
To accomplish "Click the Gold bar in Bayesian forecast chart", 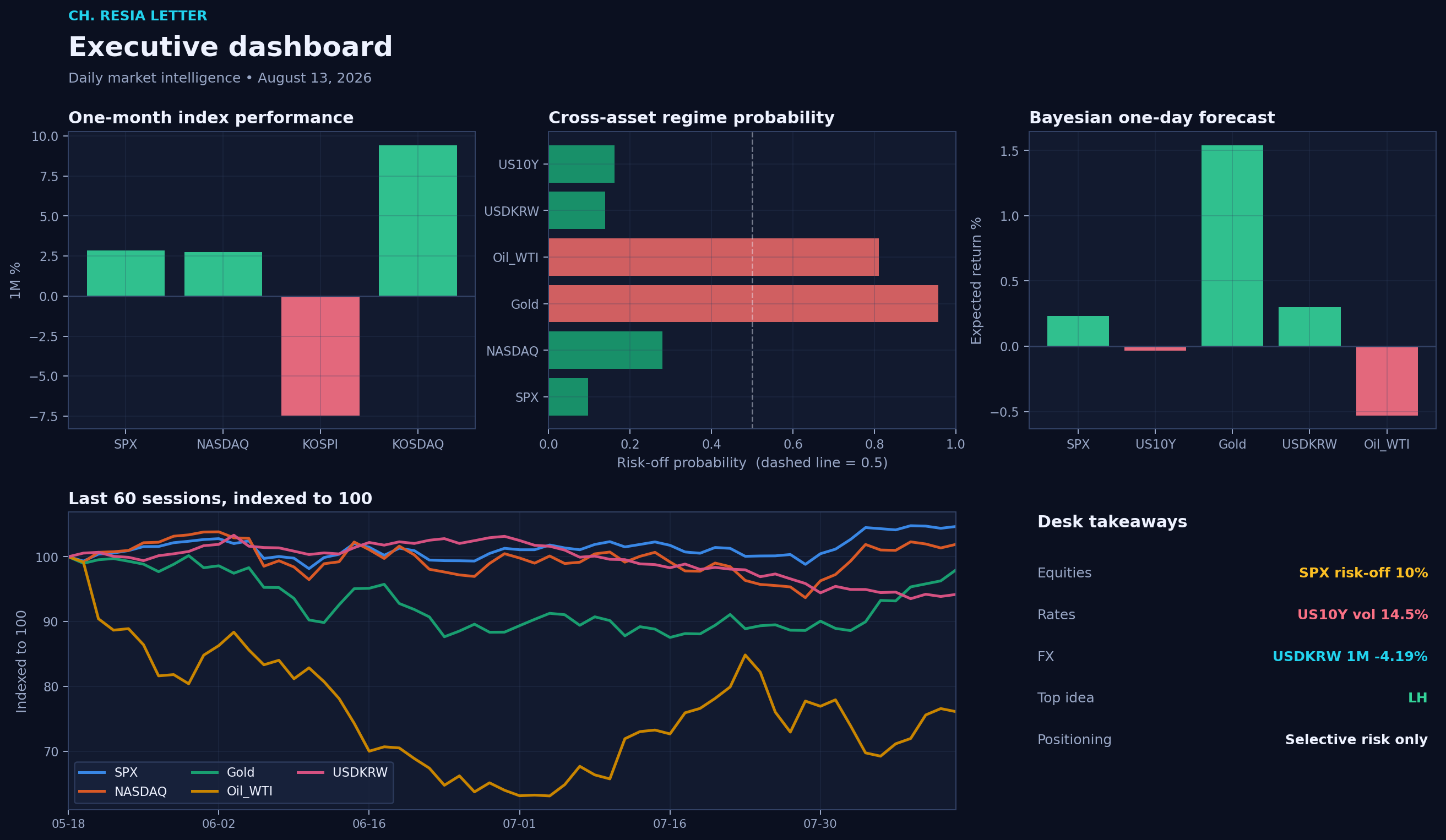I will point(1232,246).
